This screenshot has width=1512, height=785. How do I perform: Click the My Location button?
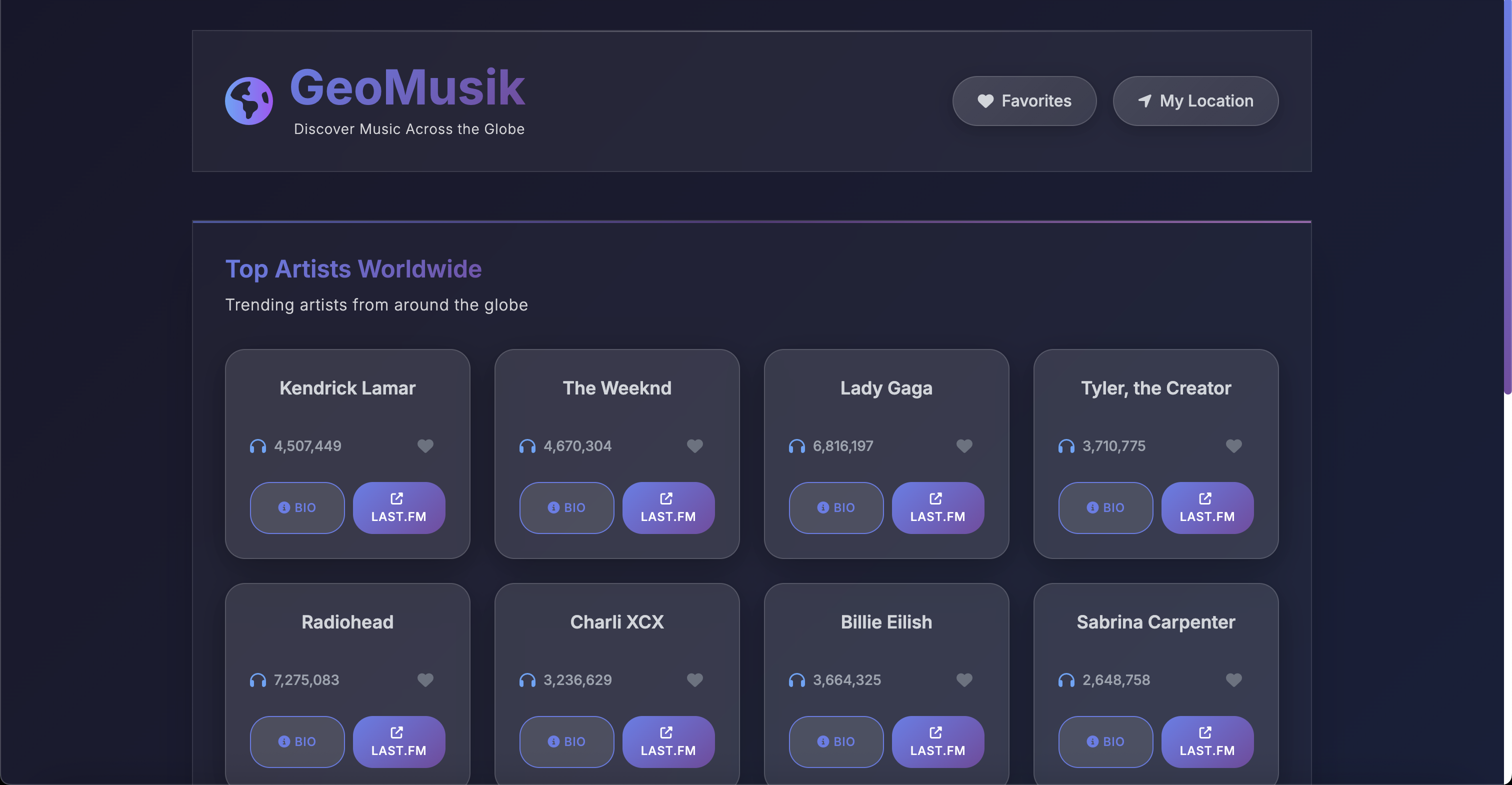click(1195, 101)
